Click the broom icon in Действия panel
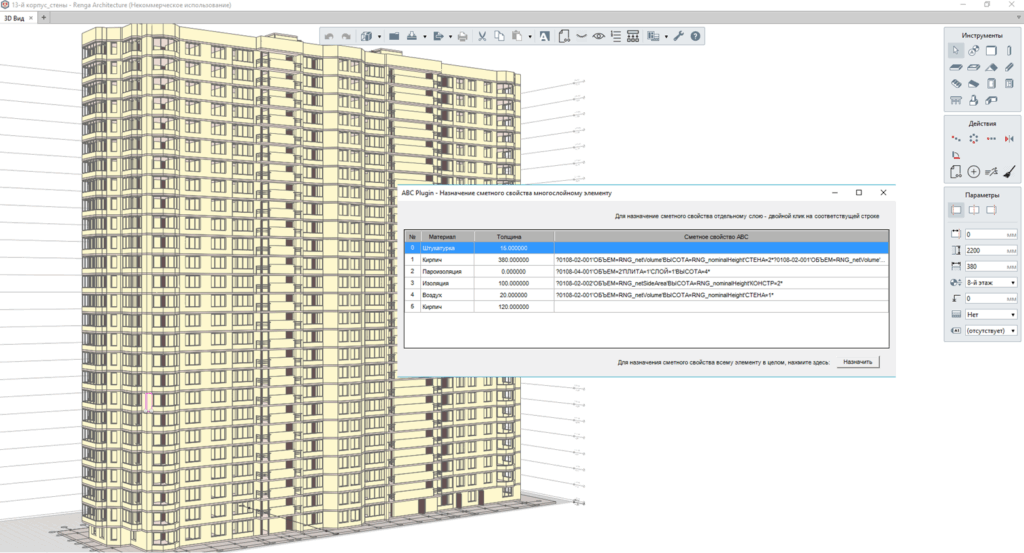The width and height of the screenshot is (1024, 553). [1009, 171]
